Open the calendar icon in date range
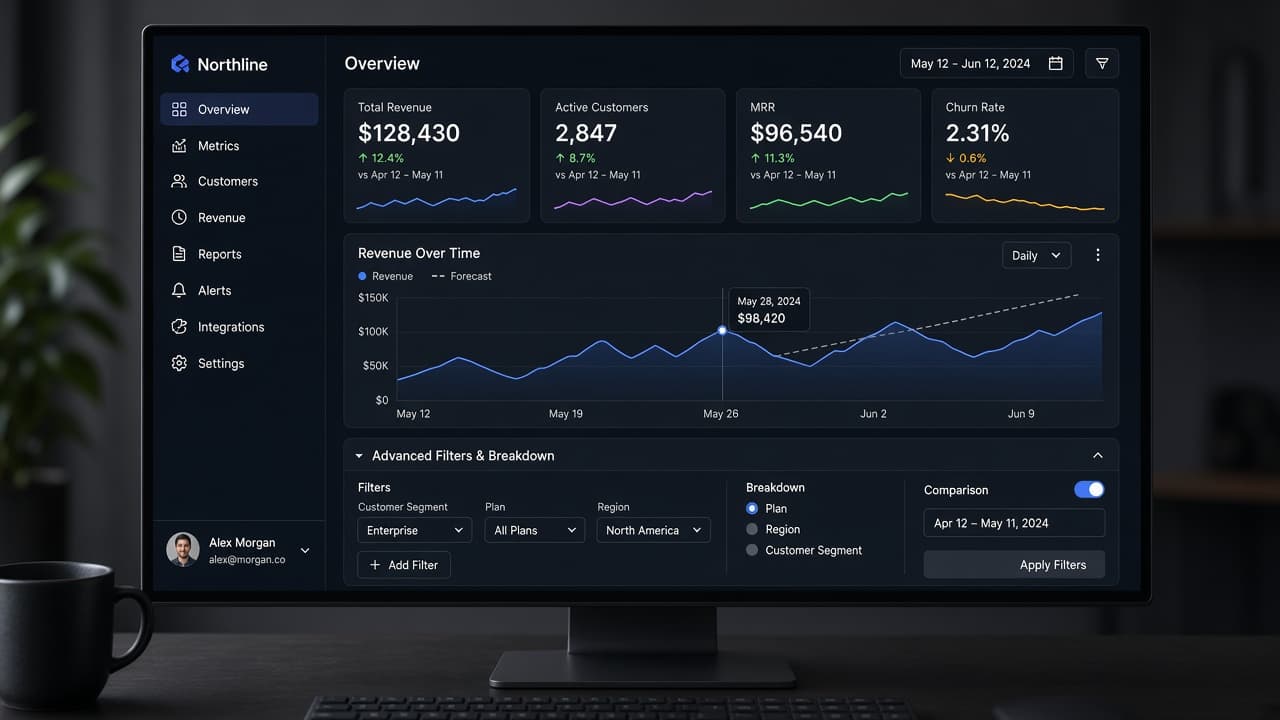This screenshot has width=1280, height=720. coord(1055,63)
